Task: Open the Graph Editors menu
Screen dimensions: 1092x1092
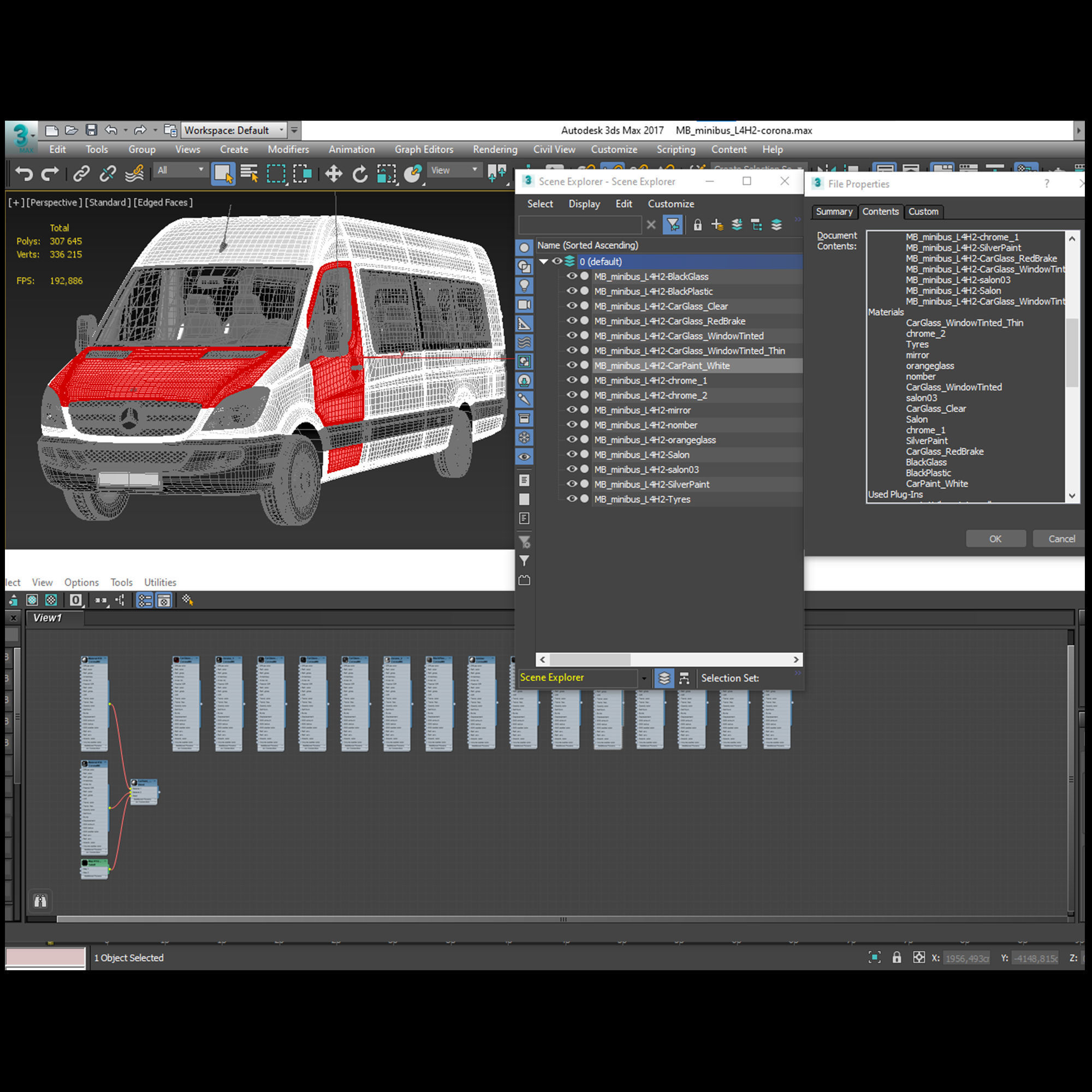Action: (424, 150)
